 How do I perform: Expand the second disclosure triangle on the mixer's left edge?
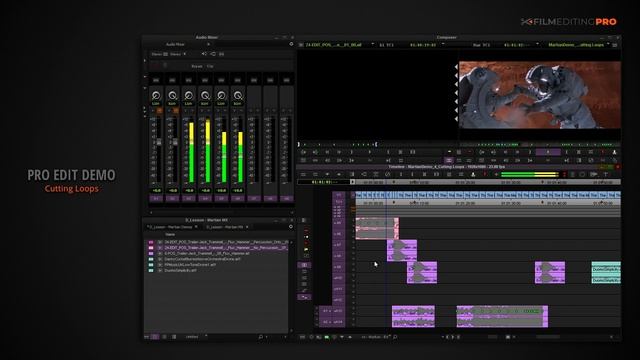[145, 76]
